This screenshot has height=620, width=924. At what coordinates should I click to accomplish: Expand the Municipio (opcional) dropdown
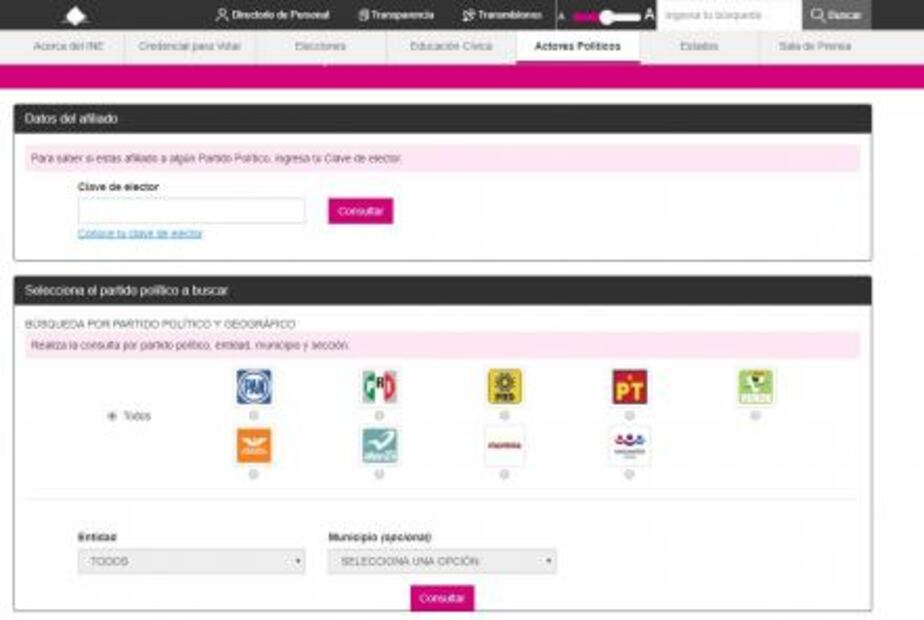[441, 562]
